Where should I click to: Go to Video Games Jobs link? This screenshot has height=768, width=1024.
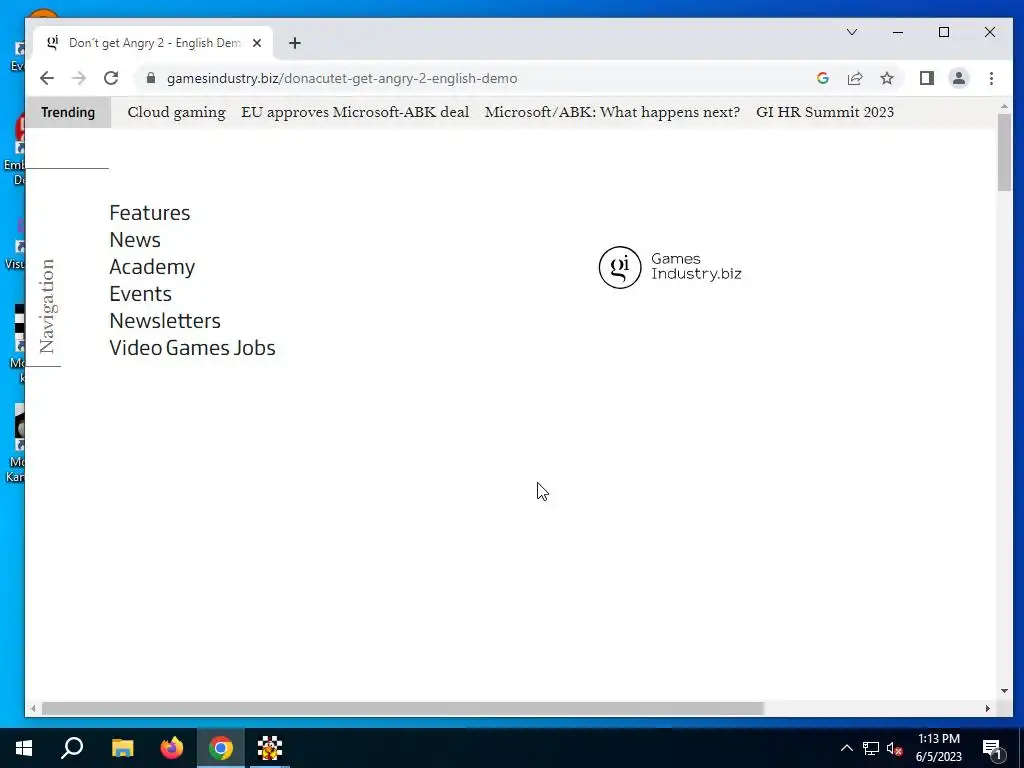(x=193, y=348)
